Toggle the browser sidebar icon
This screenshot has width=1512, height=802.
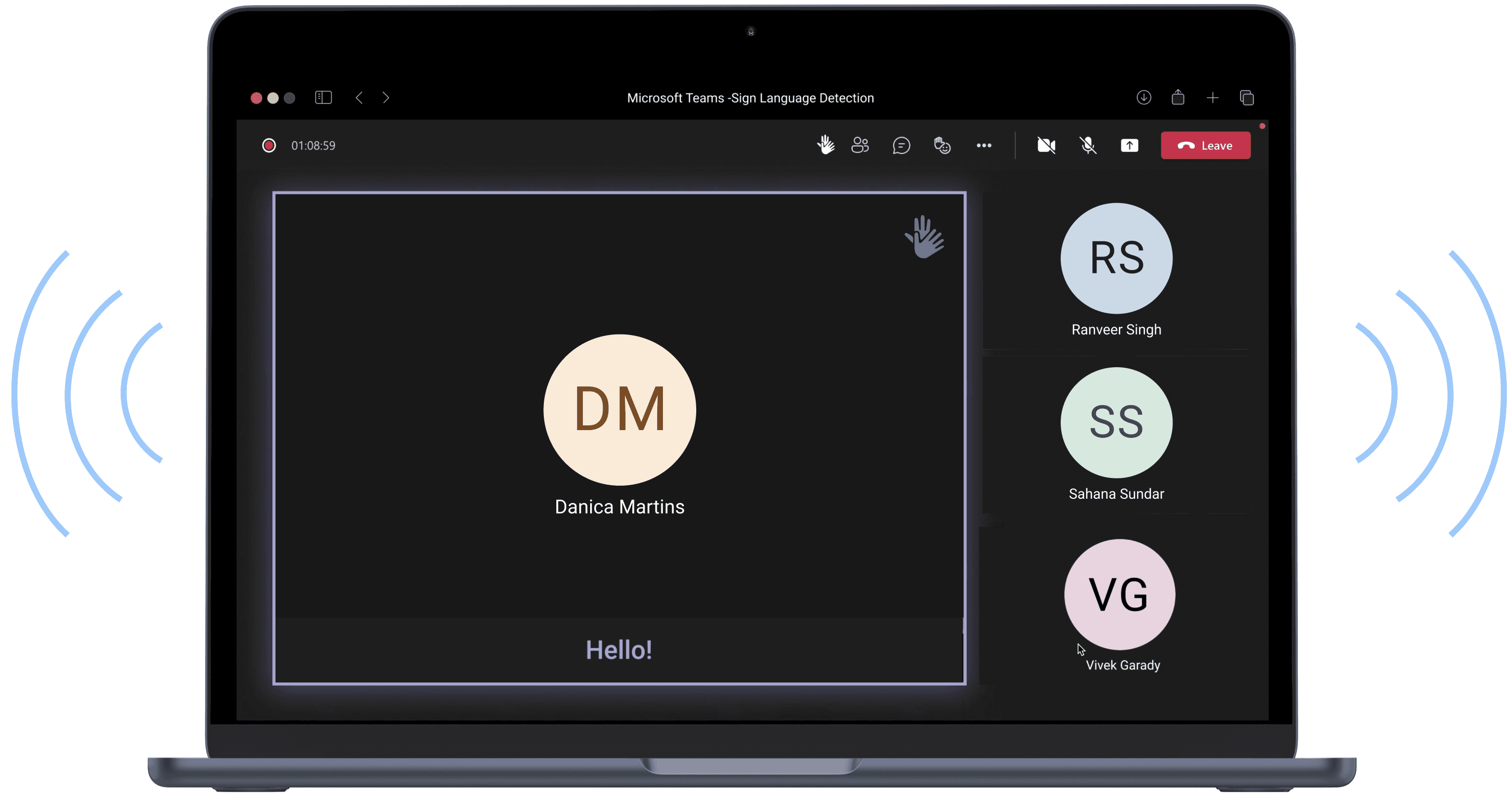pyautogui.click(x=323, y=97)
